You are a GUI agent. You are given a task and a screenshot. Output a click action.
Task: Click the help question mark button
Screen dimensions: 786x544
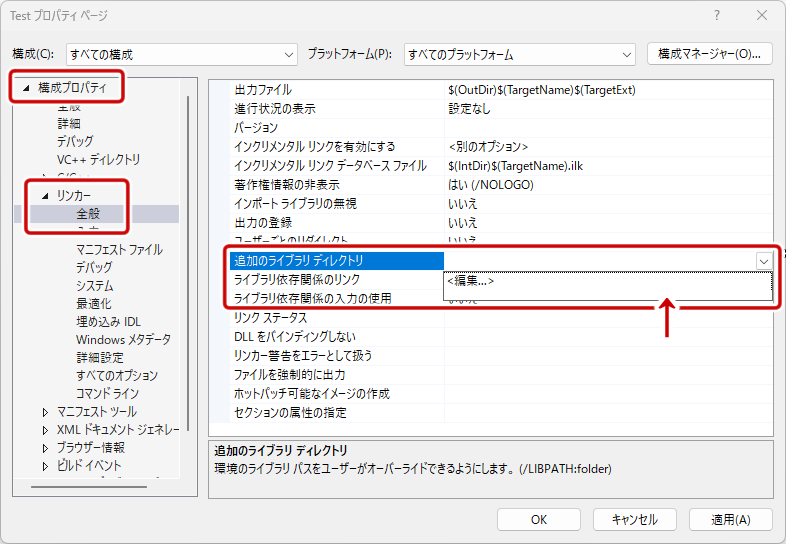pos(717,16)
